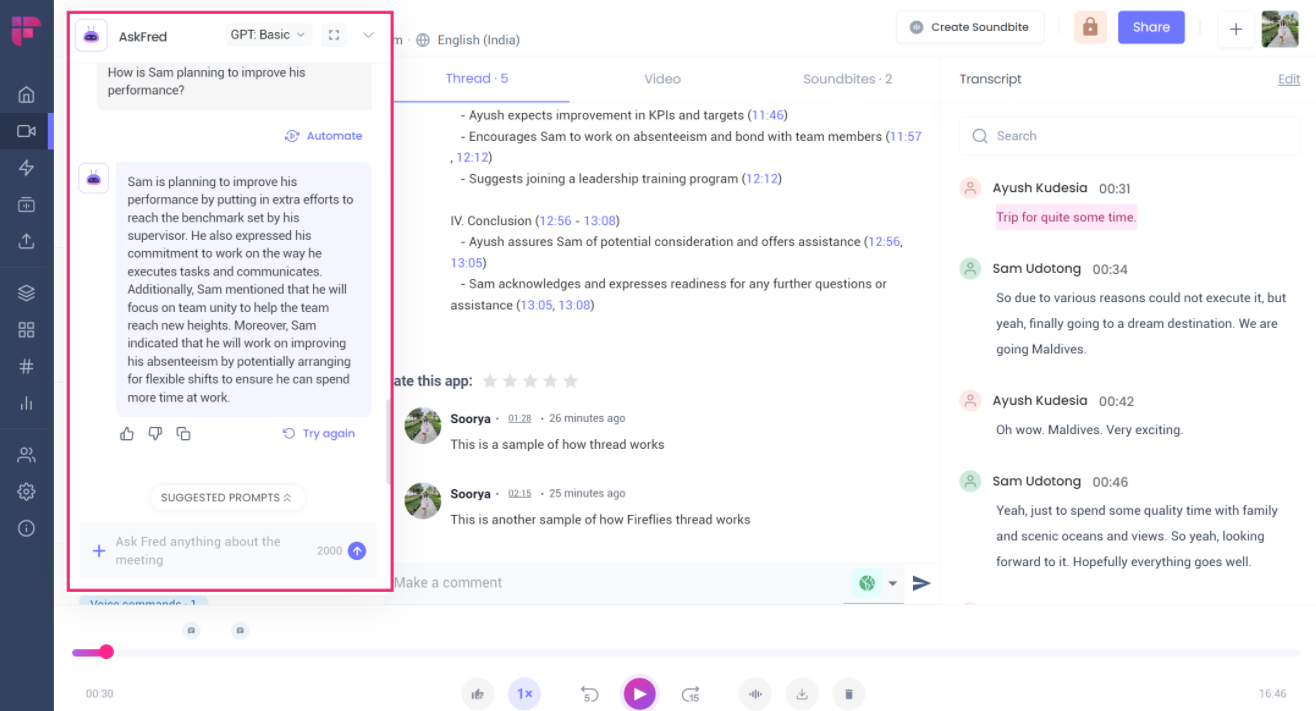Image resolution: width=1316 pixels, height=711 pixels.
Task: Open the Channels hashtag icon
Action: pyautogui.click(x=26, y=366)
